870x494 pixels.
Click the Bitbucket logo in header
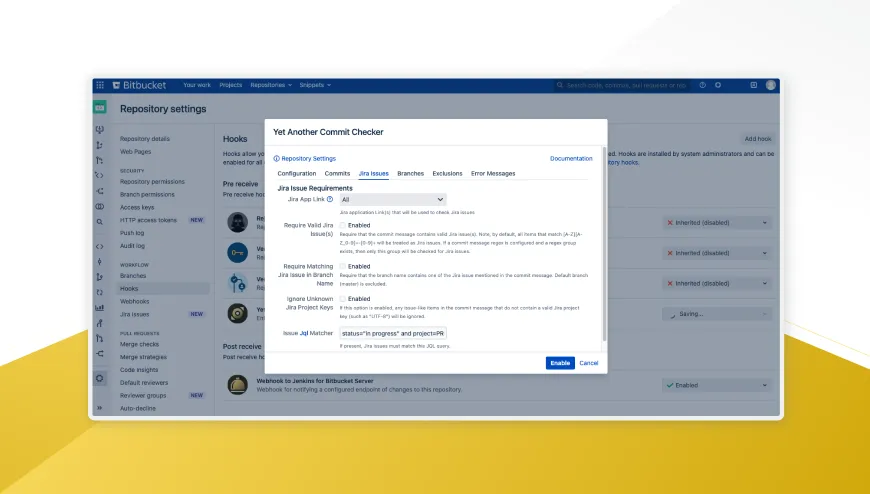click(138, 85)
